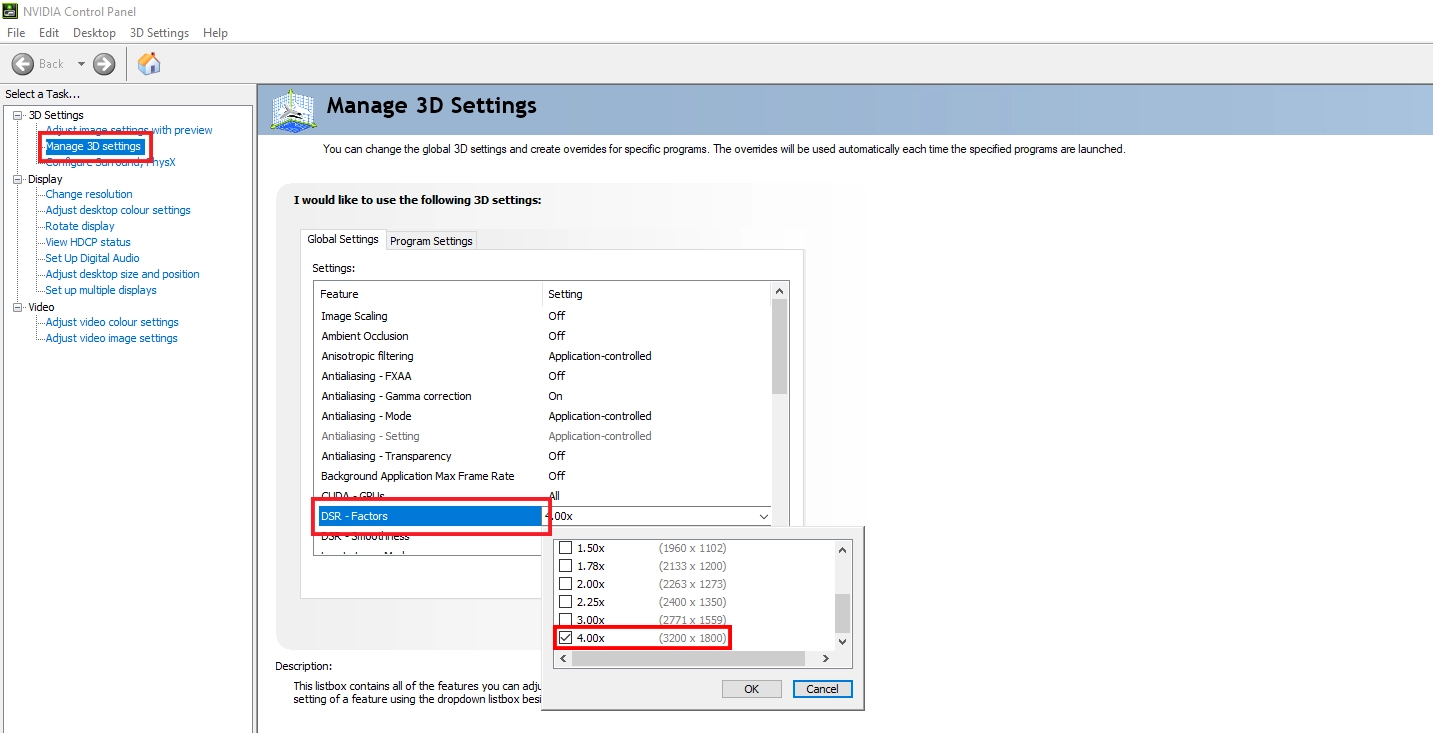Open the 3D Settings menu
The width and height of the screenshot is (1433, 733).
159,33
